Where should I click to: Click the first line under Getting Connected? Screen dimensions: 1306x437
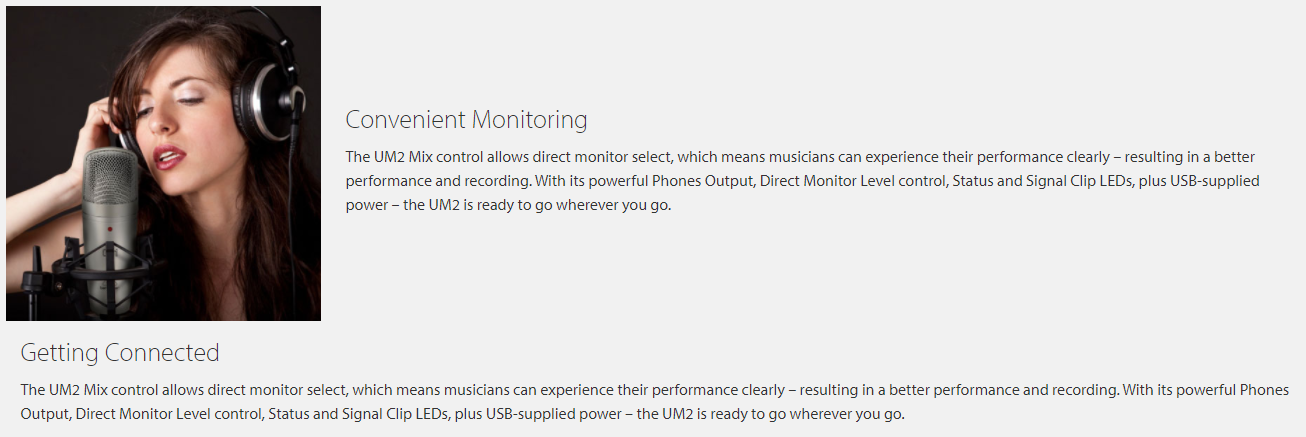coord(655,390)
